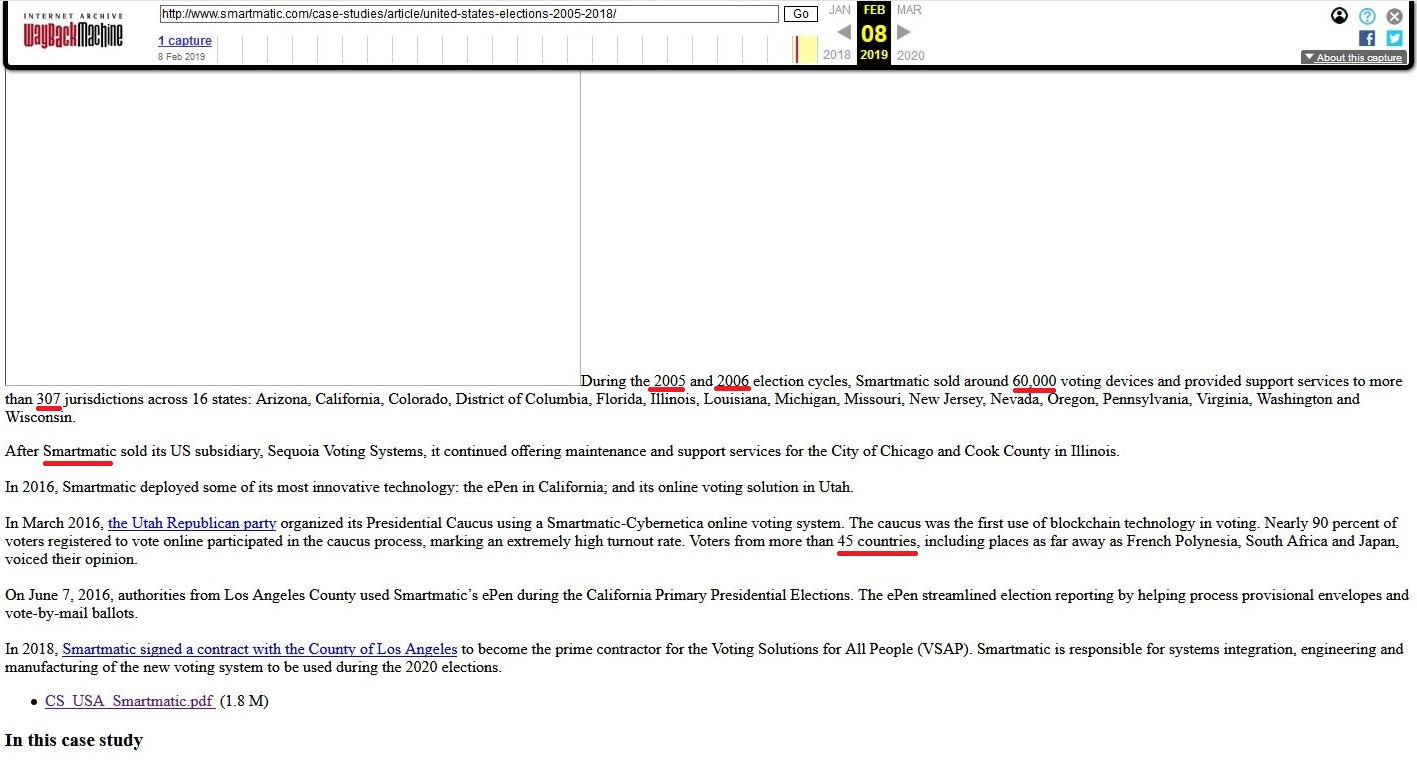The height and width of the screenshot is (764, 1417).
Task: Select the 2019 capture marker on timeline
Action: 797,49
